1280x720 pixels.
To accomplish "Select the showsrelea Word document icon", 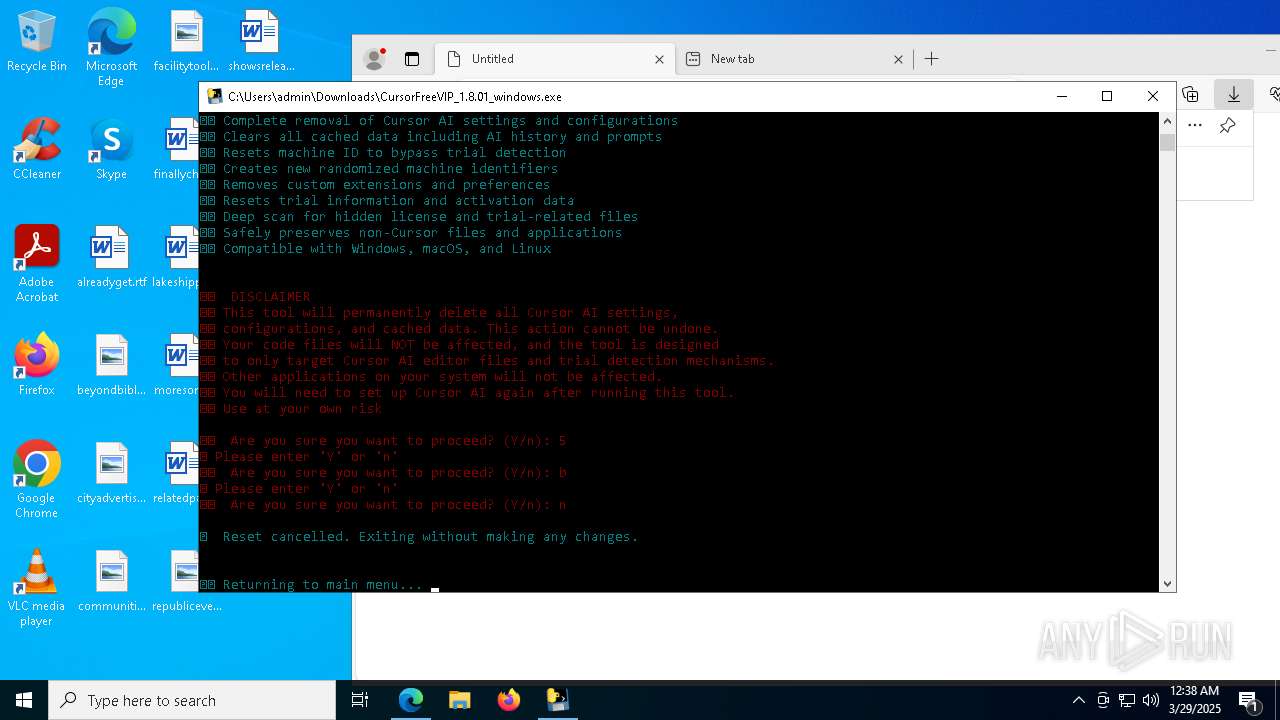I will pyautogui.click(x=260, y=42).
